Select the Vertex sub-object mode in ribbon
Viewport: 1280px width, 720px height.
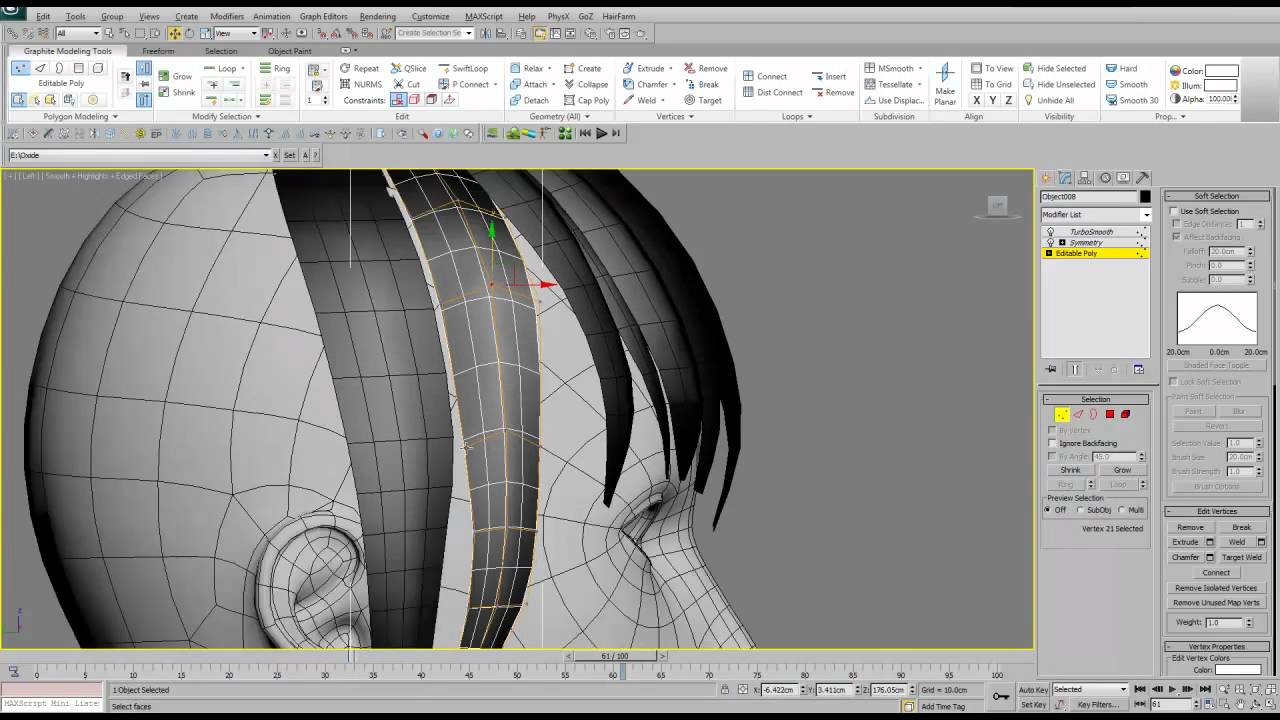click(x=21, y=68)
